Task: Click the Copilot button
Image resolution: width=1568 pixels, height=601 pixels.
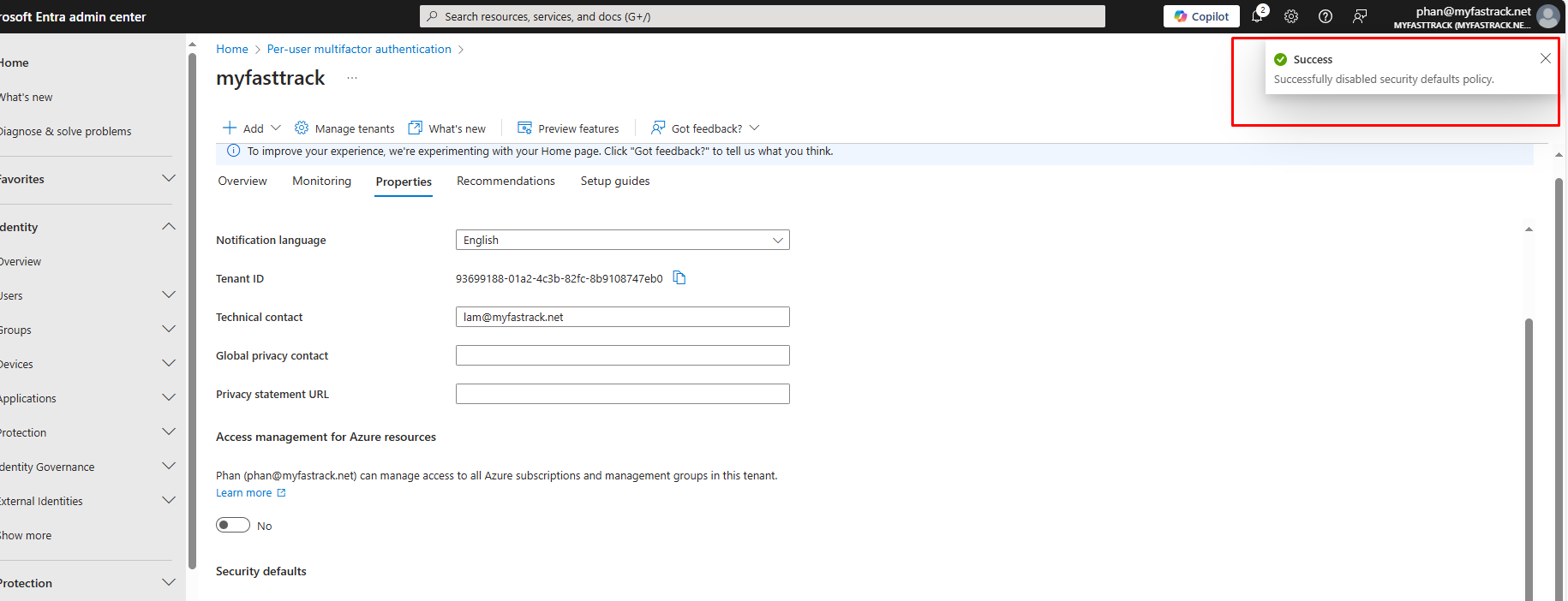Action: click(x=1201, y=16)
